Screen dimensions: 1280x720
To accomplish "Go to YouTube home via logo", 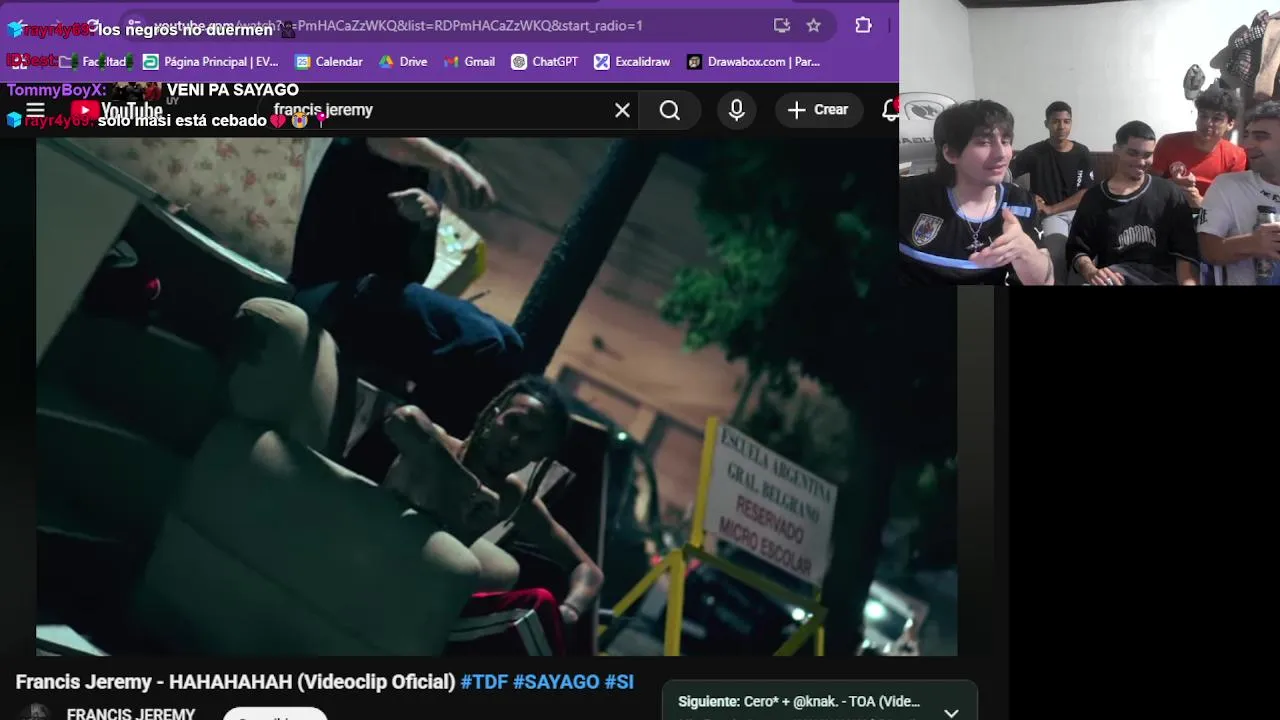I will (116, 110).
